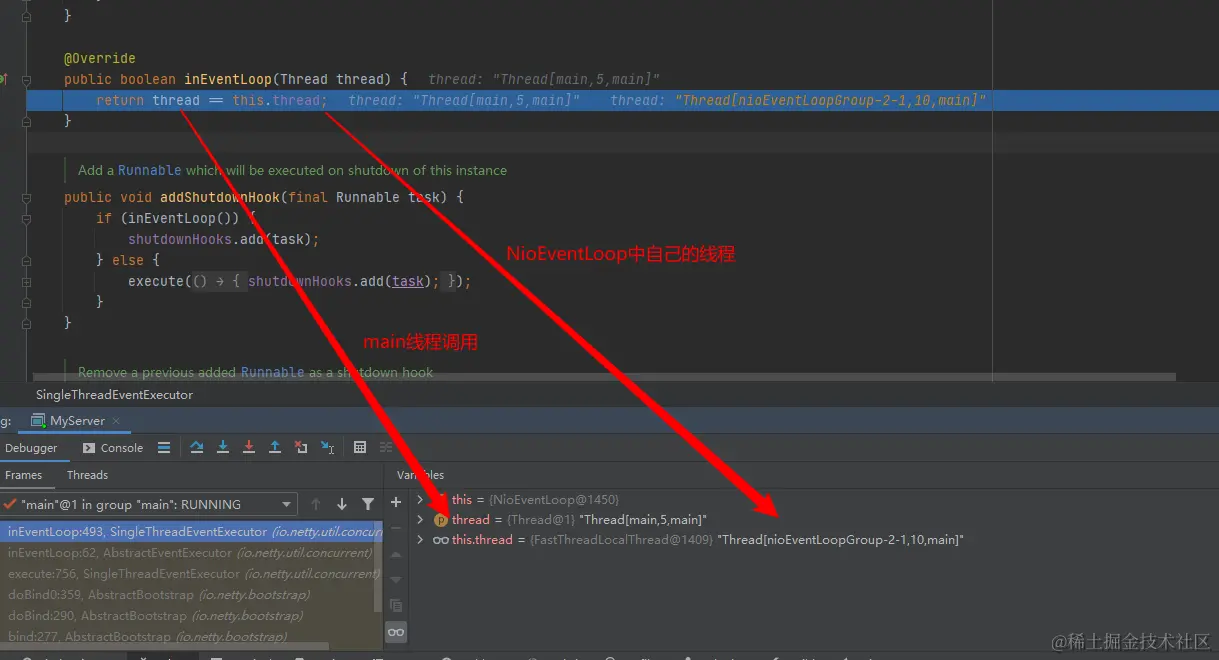Screen dimensions: 1219x660
Task: Switch to the Debugger tab
Action: (x=32, y=448)
